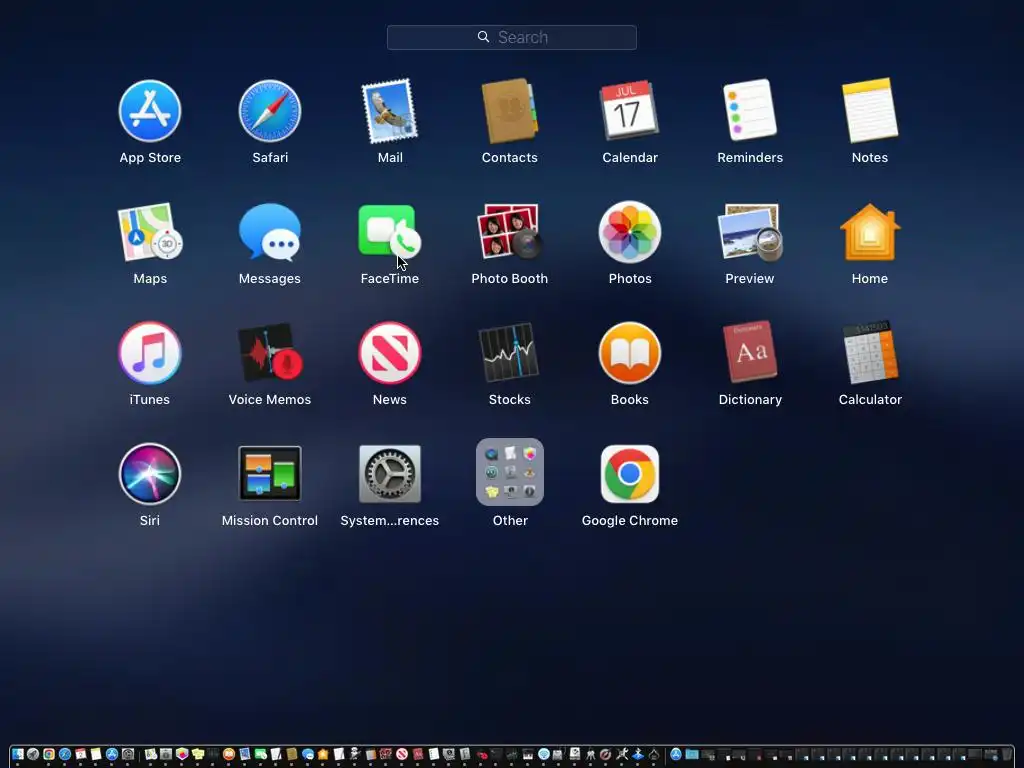Screen dimensions: 1024x768
Task: Launch the Home app
Action: point(870,232)
